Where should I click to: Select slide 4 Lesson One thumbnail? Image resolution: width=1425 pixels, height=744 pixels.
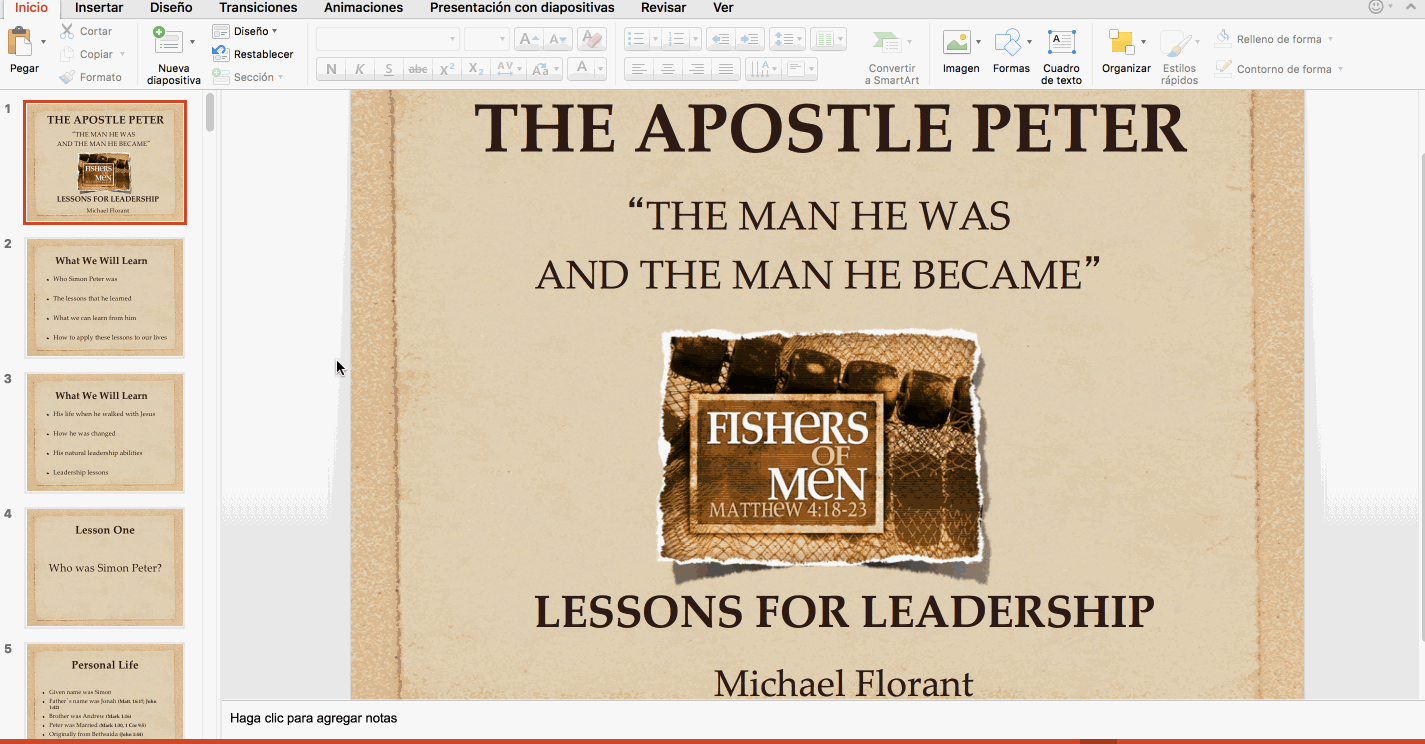[x=105, y=567]
